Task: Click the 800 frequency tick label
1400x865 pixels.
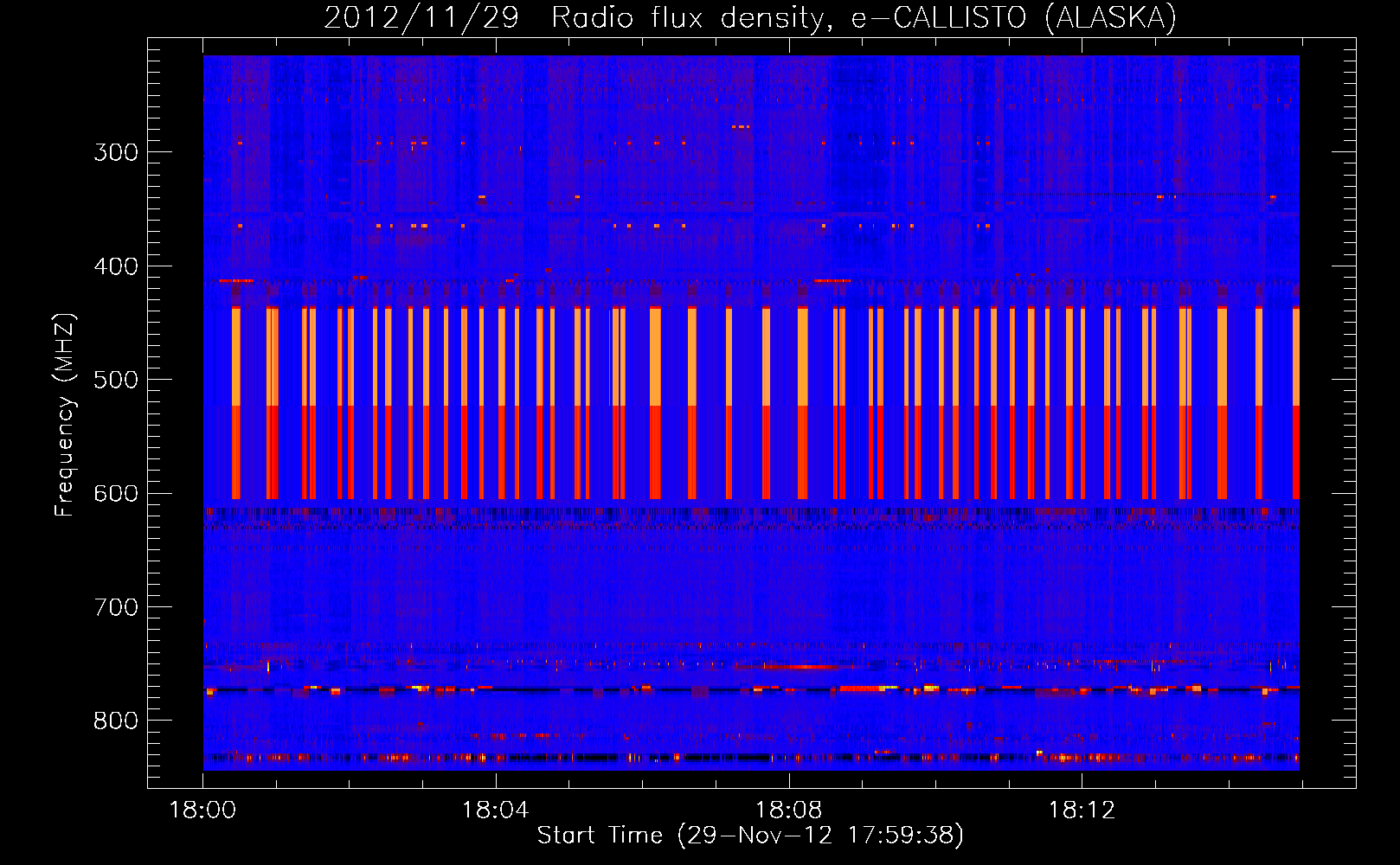Action: (x=116, y=721)
